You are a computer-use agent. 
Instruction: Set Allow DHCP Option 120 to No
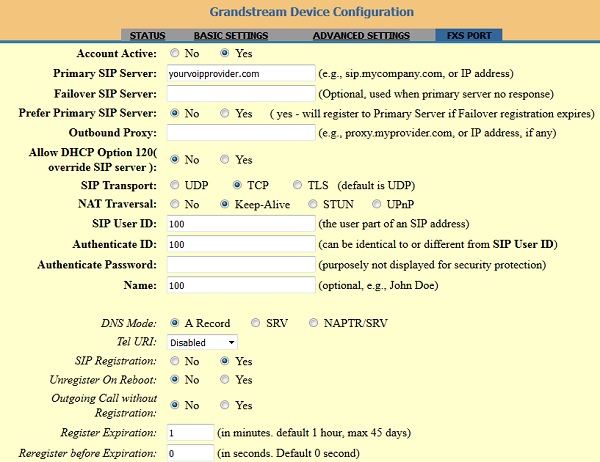pyautogui.click(x=174, y=159)
